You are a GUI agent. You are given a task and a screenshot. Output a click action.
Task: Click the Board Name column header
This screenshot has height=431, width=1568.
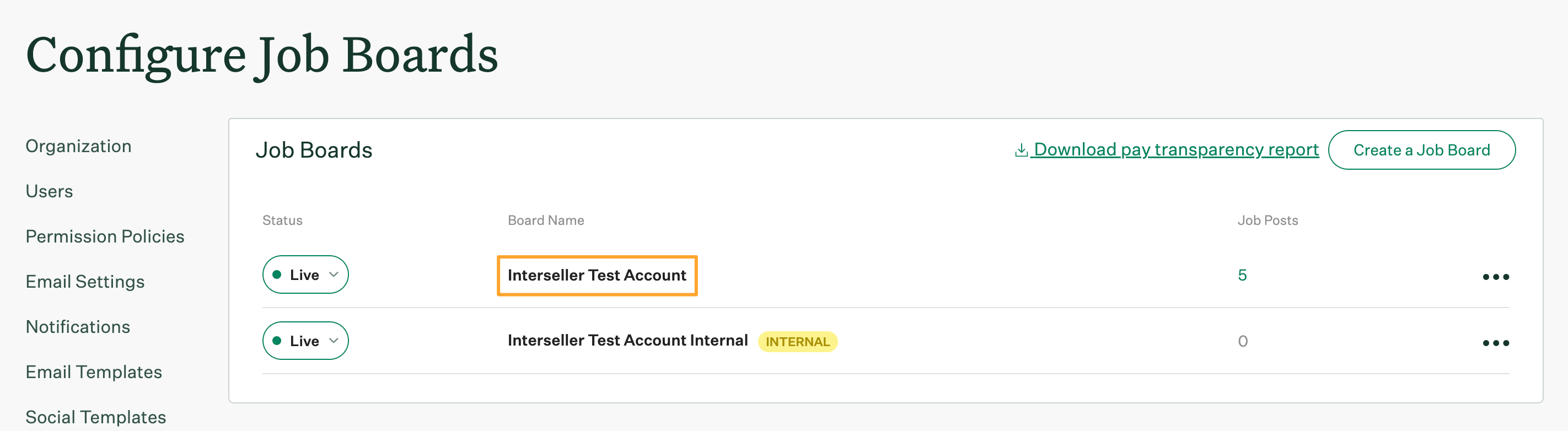click(x=546, y=220)
